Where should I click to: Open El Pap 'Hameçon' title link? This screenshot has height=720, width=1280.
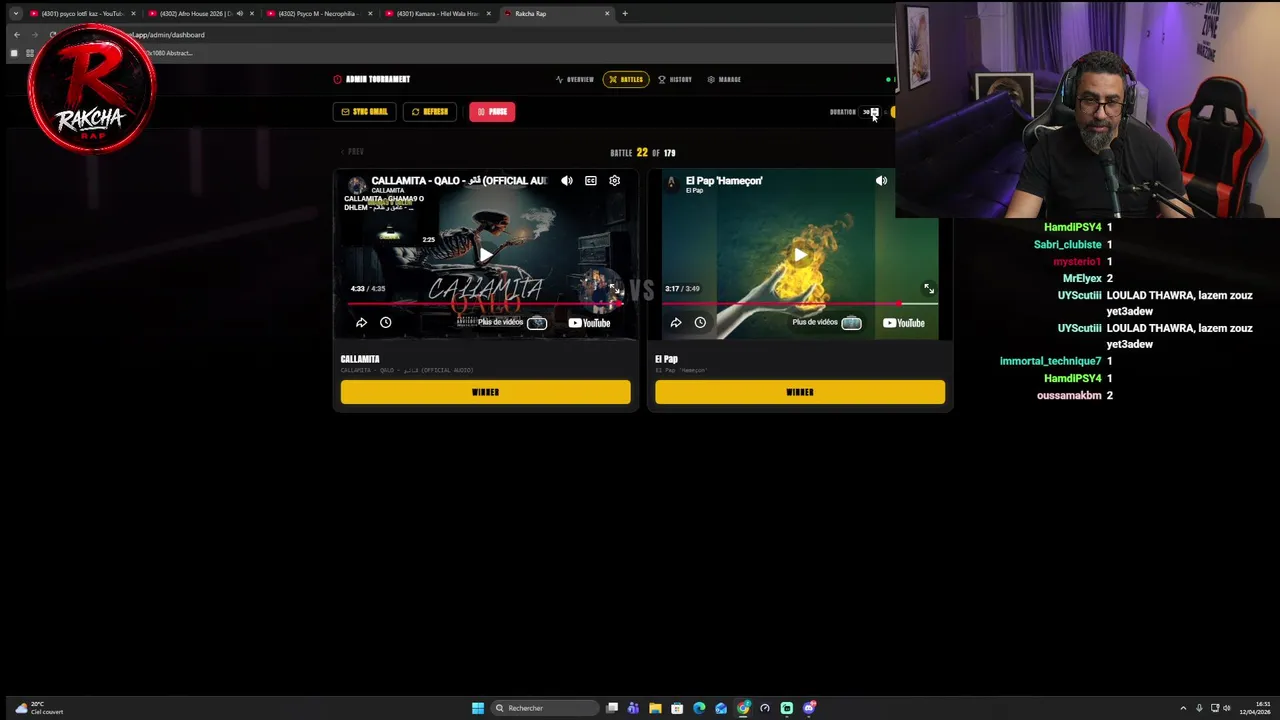(x=724, y=181)
